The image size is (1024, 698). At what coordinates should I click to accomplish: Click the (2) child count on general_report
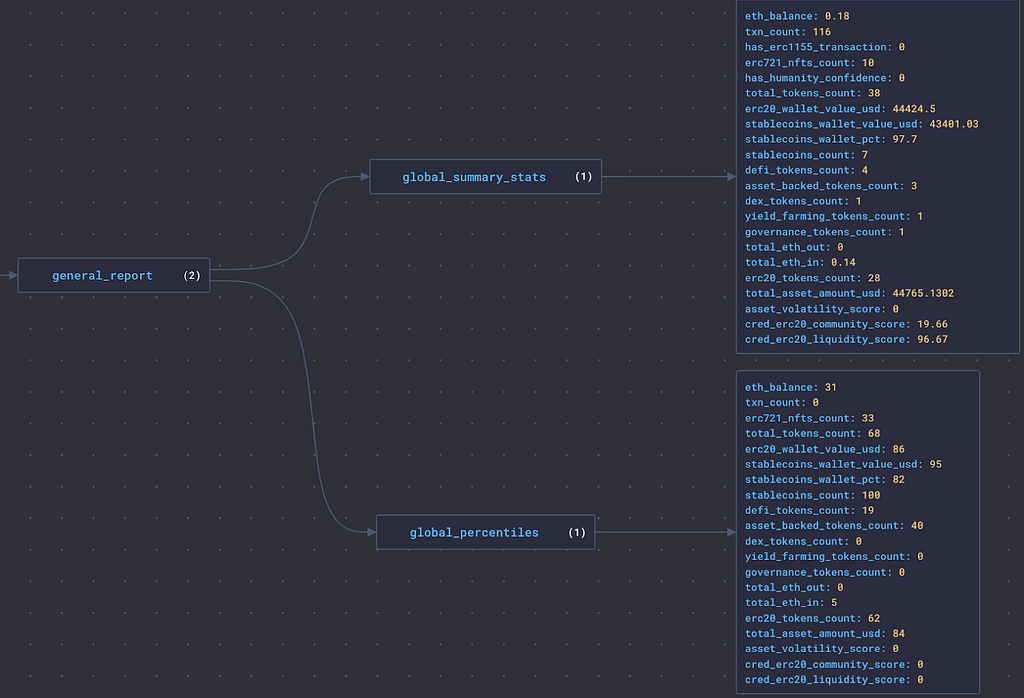[x=192, y=276]
